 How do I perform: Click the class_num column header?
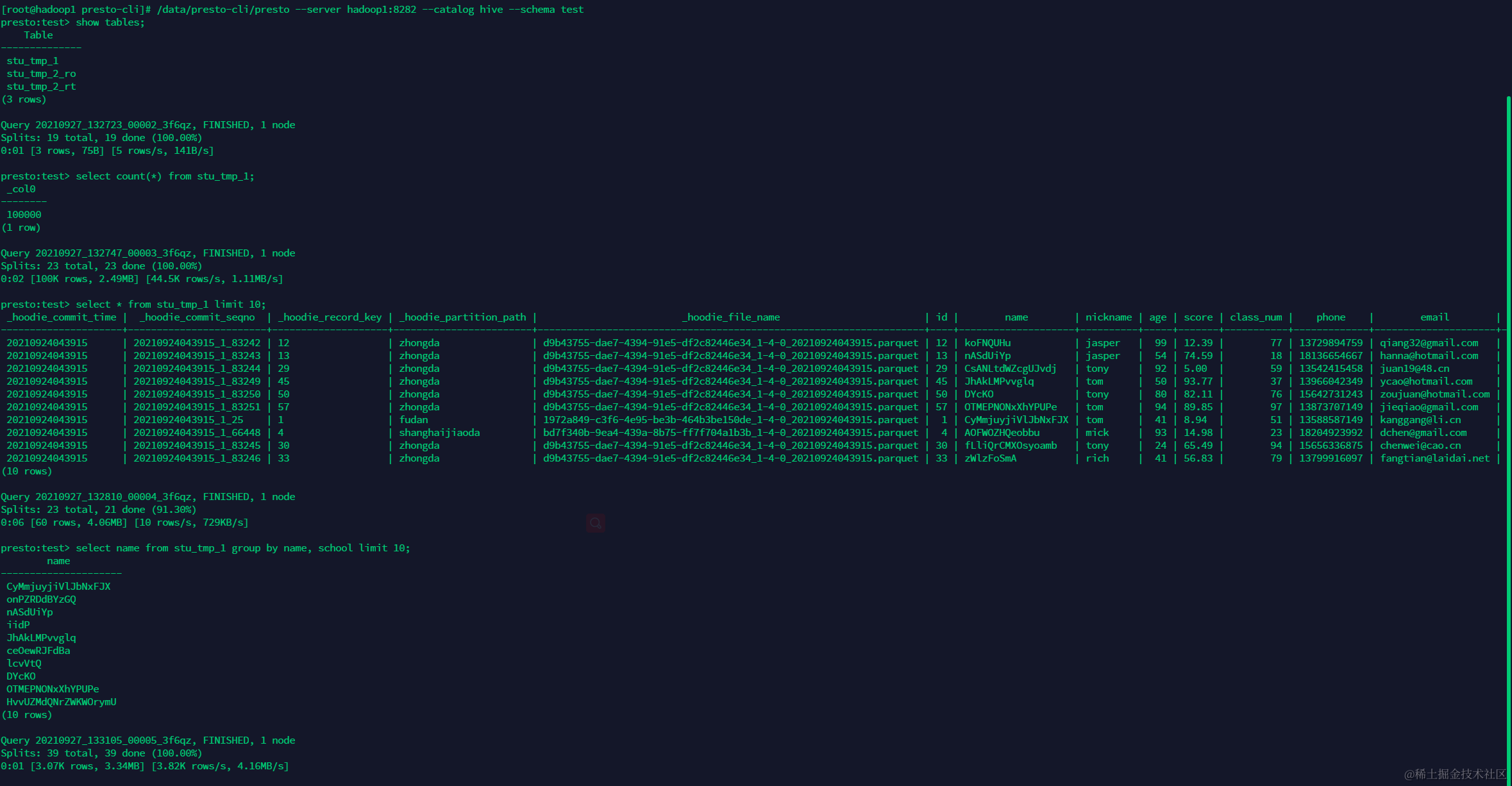1256,317
